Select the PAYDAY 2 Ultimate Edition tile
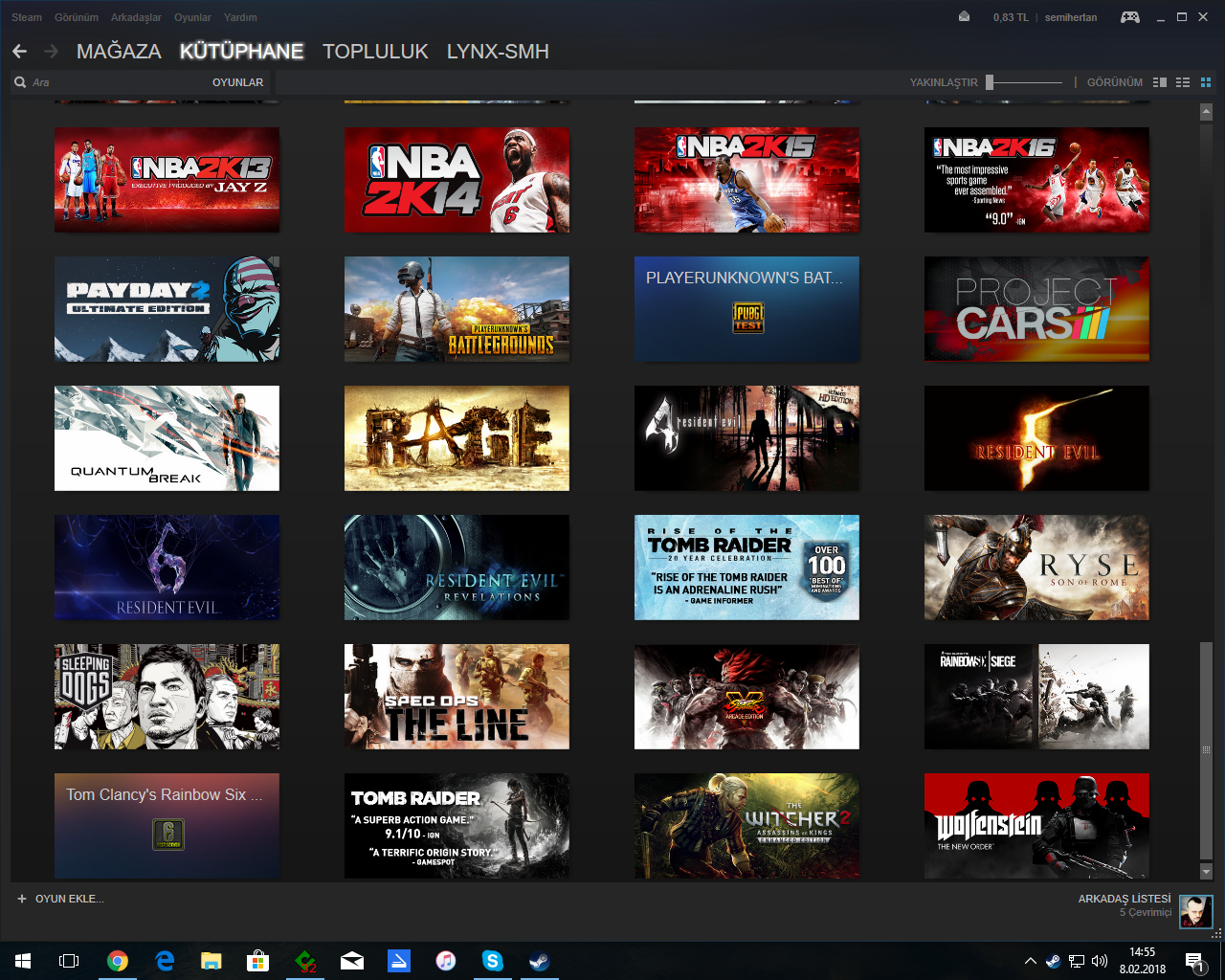The image size is (1225, 980). (x=167, y=309)
